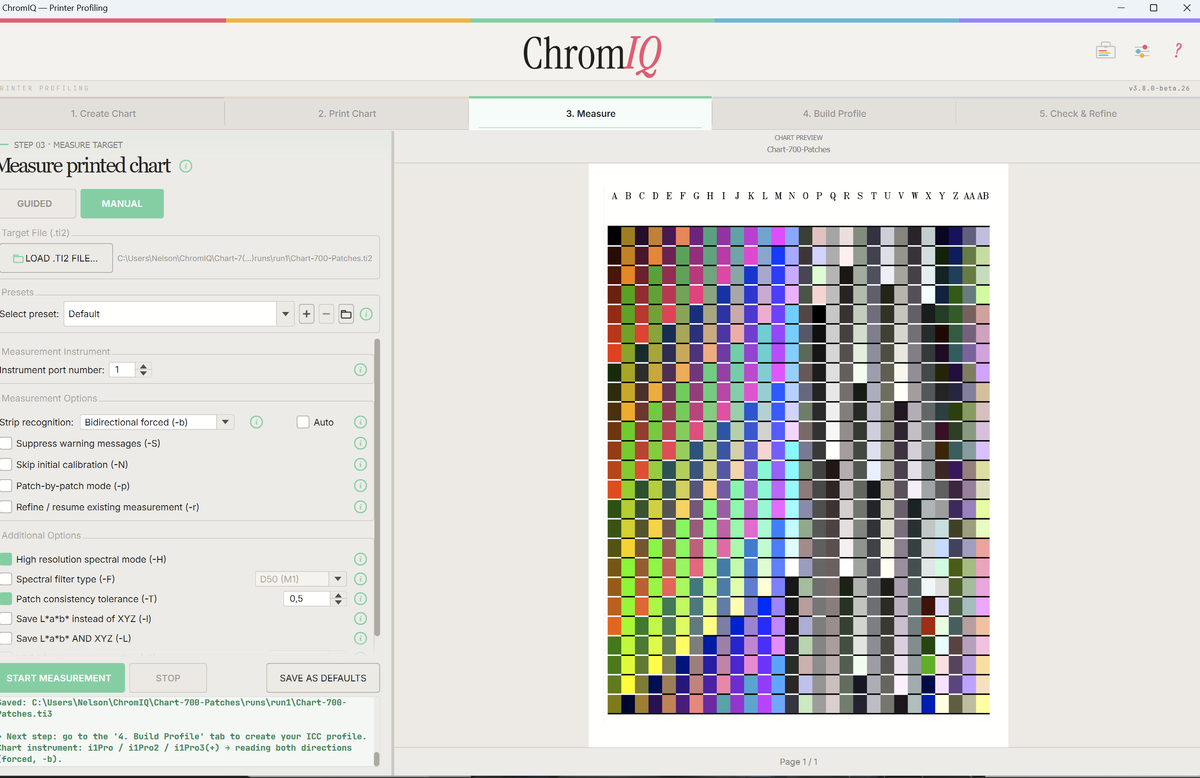Open the Select preset dropdown
Image resolution: width=1200 pixels, height=778 pixels.
tap(178, 314)
